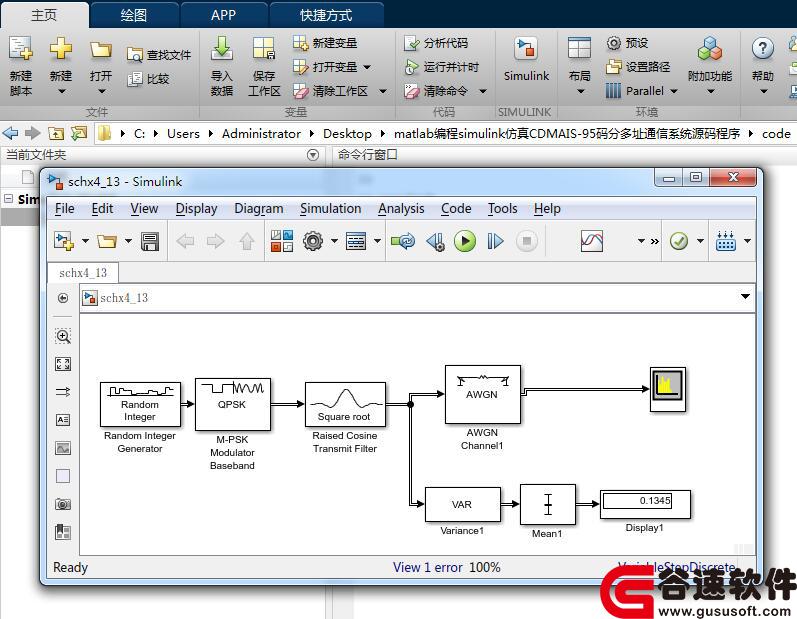Screen dimensions: 797x619
Task: Click the yellow plus New icon
Action: tap(60, 49)
